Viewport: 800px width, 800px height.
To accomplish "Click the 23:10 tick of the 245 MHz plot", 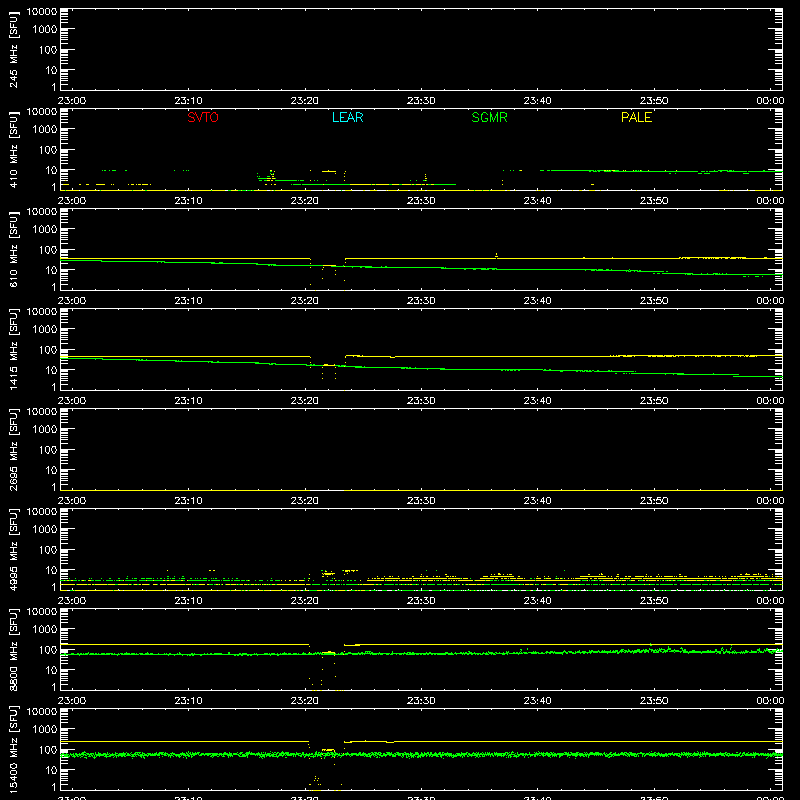I will (188, 101).
